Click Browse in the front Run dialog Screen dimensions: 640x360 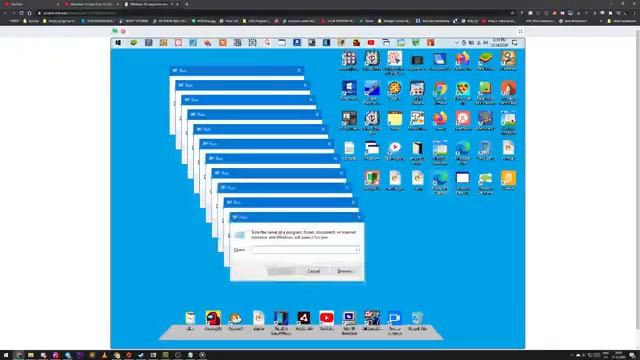click(x=345, y=271)
